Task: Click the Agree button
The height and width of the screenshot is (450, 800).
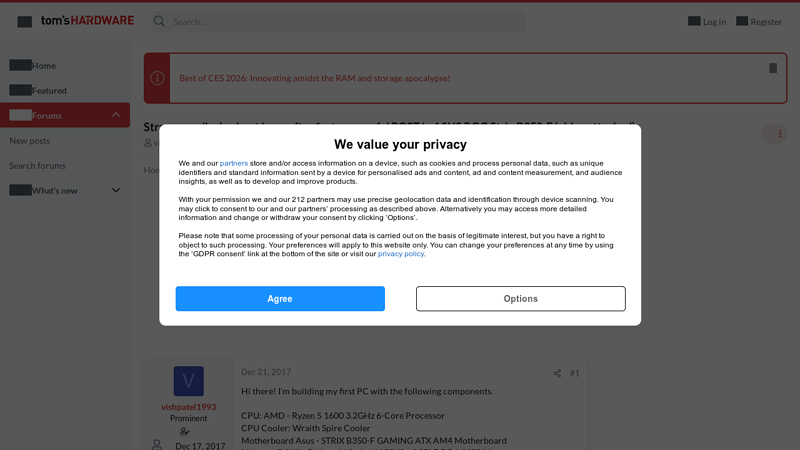Action: pos(280,299)
